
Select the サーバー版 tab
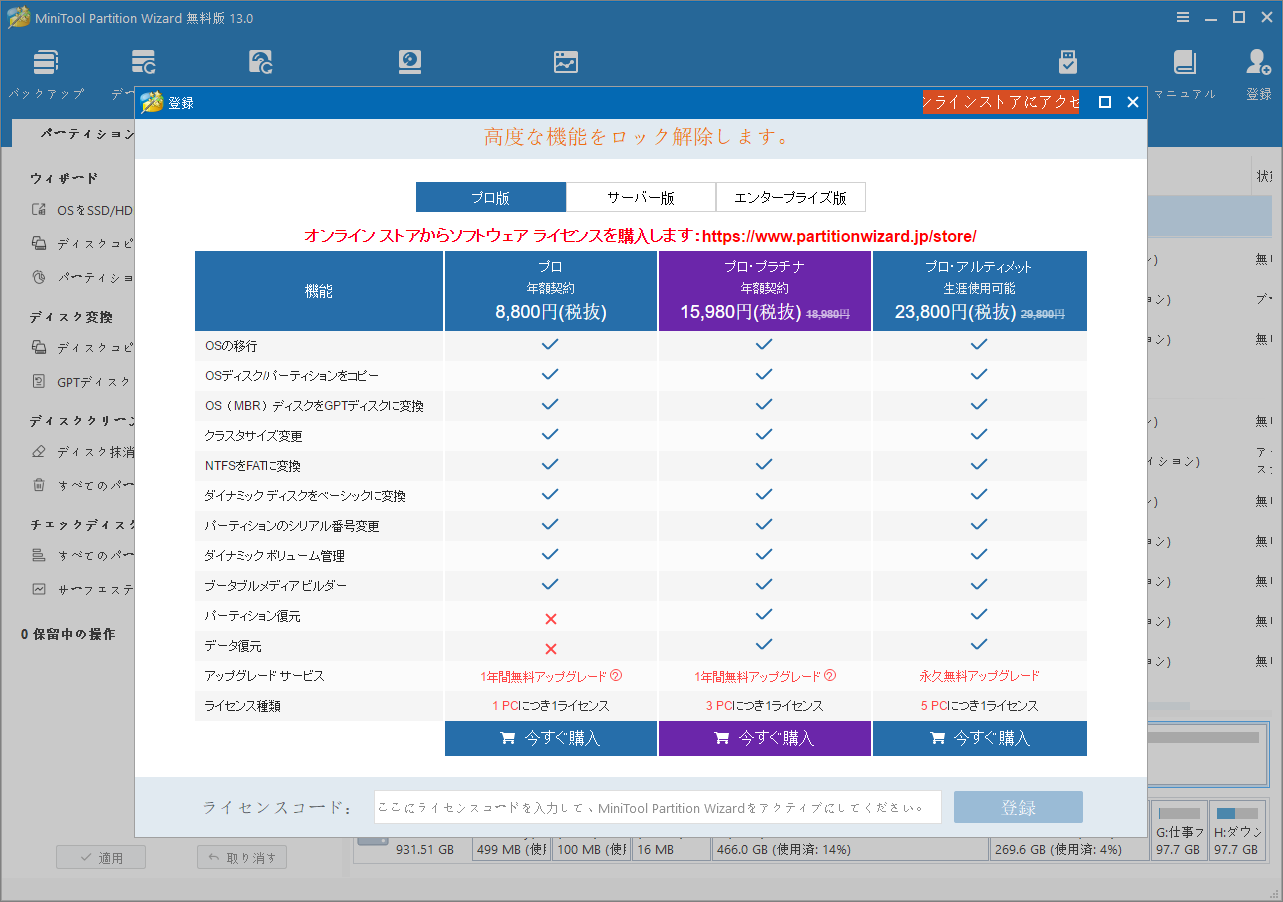coord(641,197)
